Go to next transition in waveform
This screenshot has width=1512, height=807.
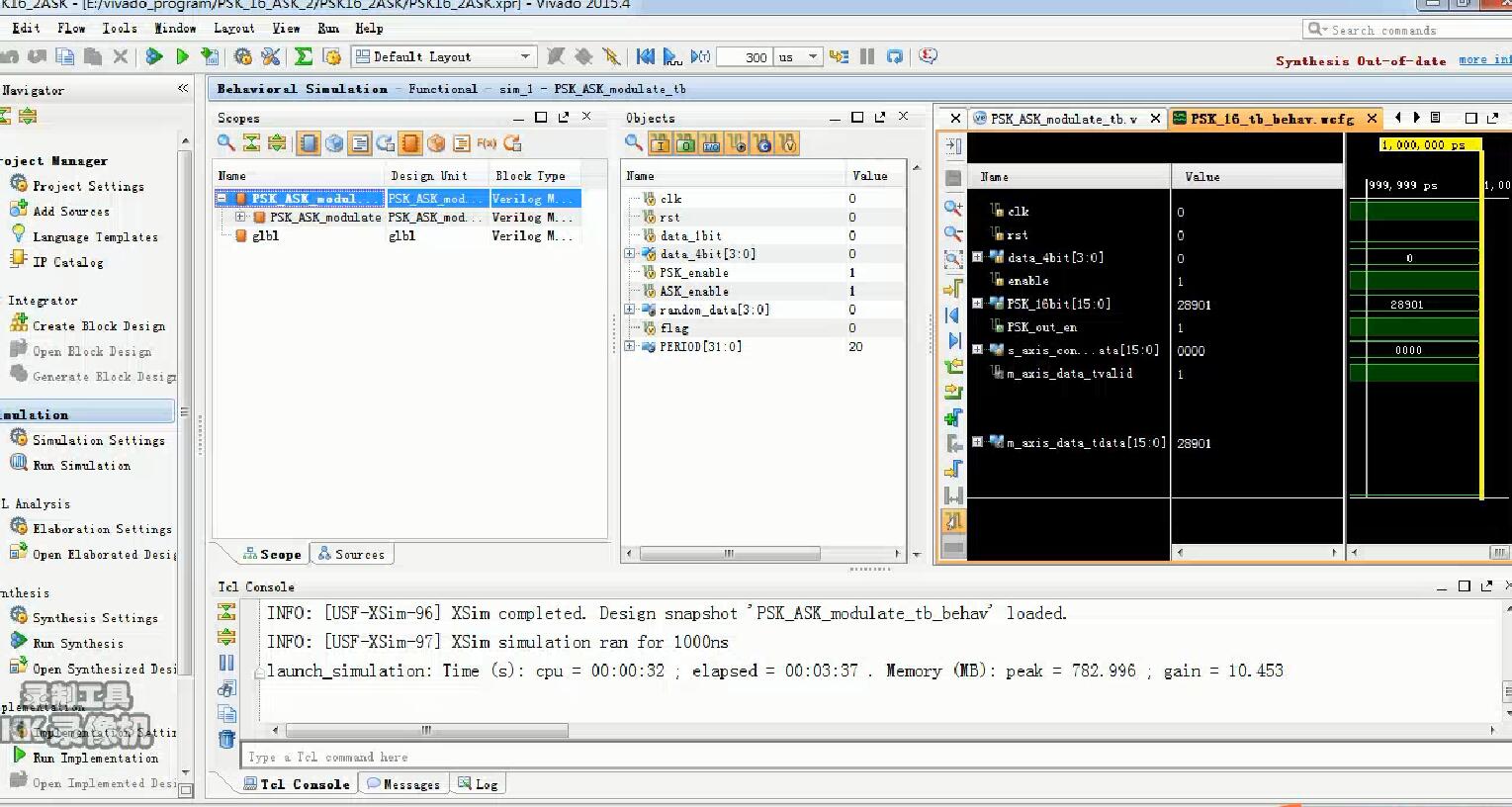click(953, 340)
